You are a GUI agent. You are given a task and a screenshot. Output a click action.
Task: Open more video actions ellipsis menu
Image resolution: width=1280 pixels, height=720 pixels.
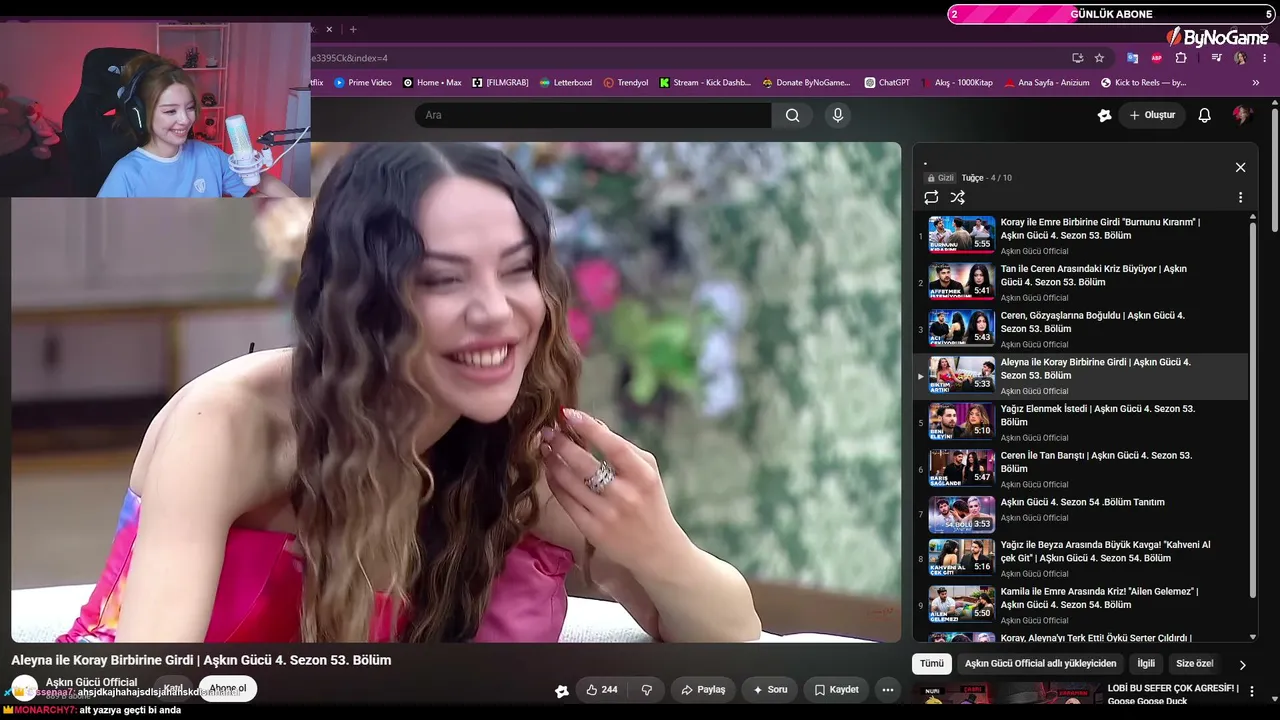[887, 690]
